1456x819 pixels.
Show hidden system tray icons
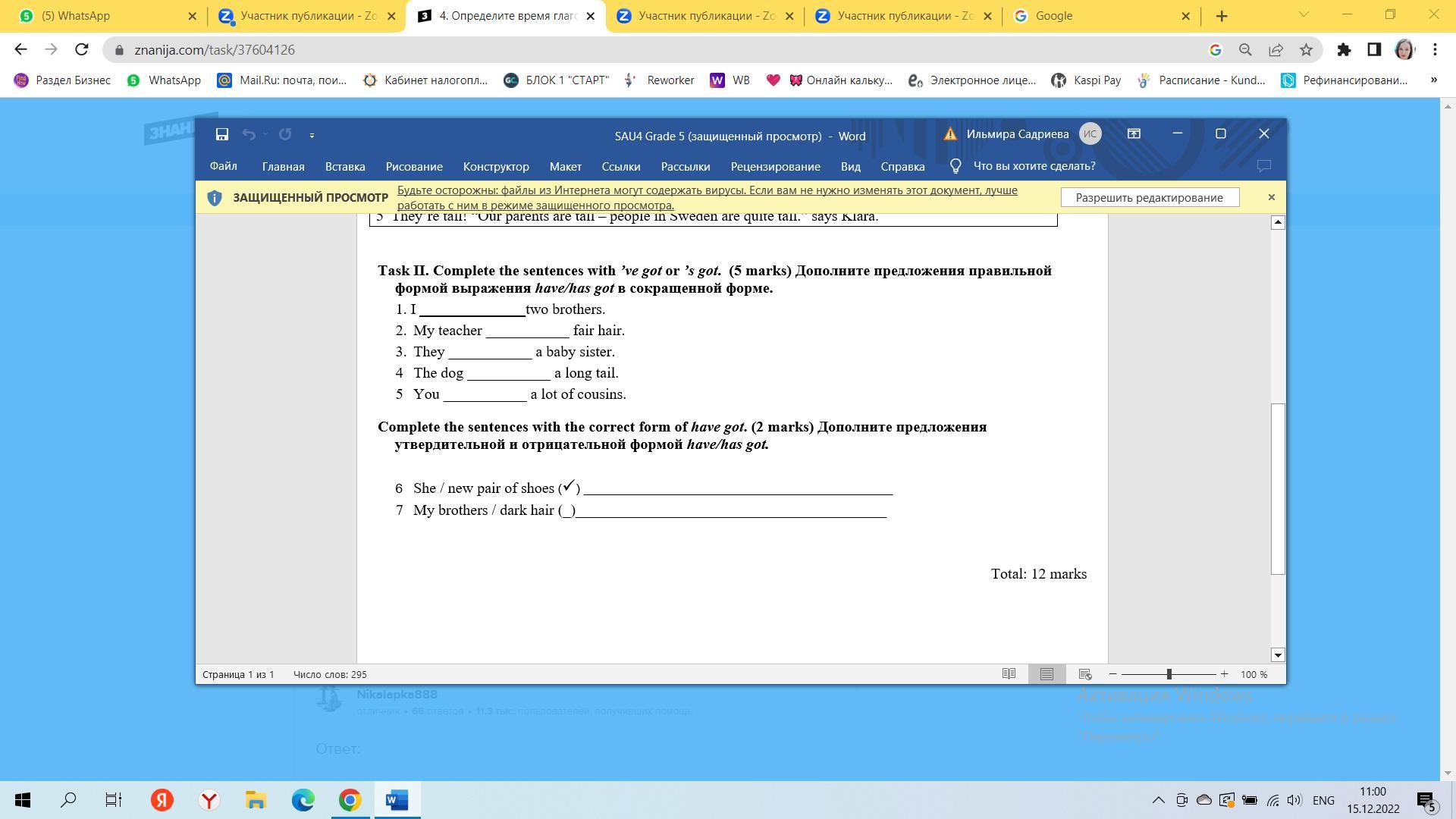(1158, 800)
